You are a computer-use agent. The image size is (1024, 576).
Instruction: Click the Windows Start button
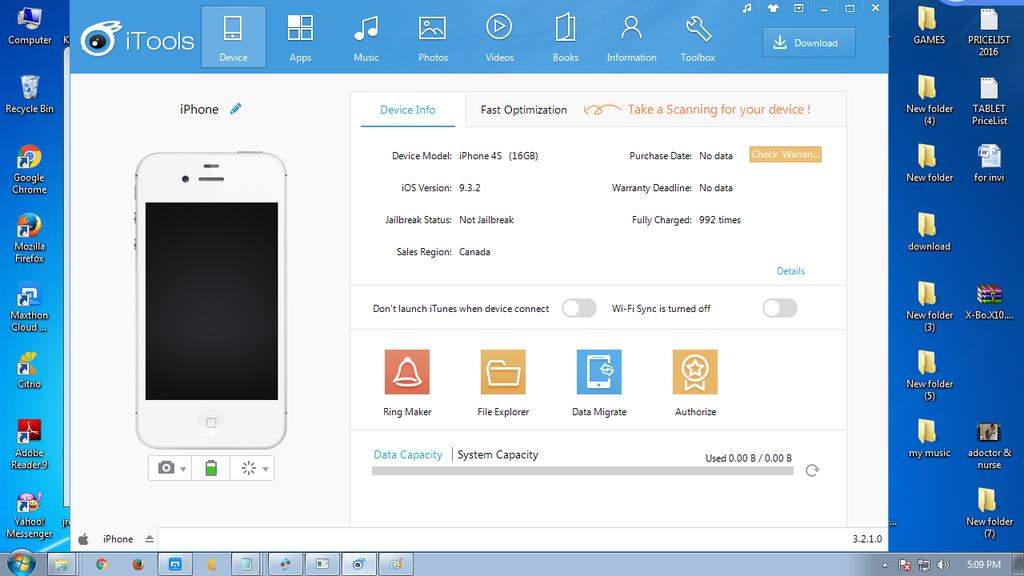[x=20, y=564]
